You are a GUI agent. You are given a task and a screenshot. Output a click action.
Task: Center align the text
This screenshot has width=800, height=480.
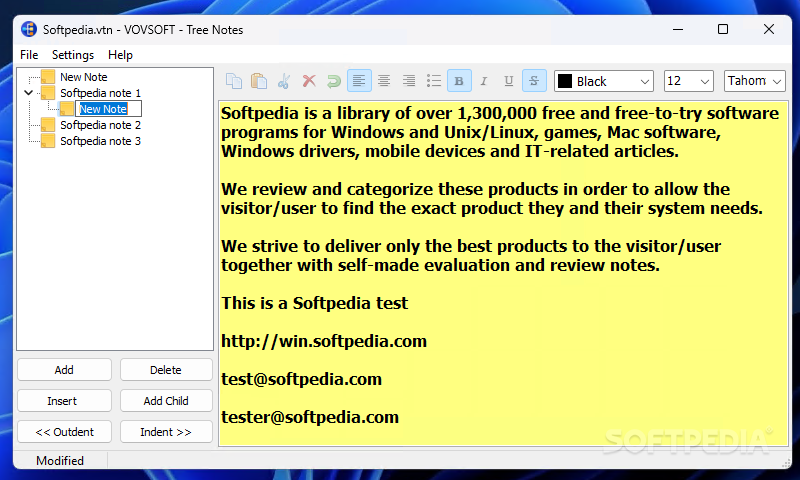[384, 81]
